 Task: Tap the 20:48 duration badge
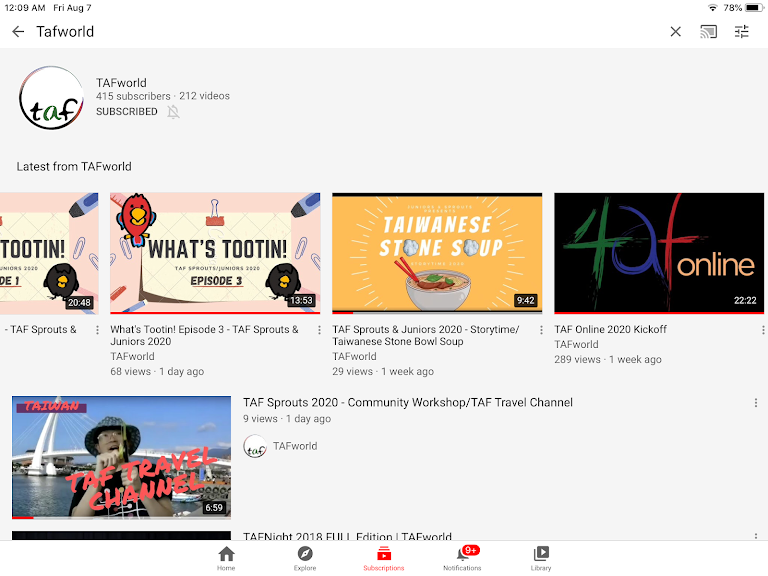(x=79, y=302)
